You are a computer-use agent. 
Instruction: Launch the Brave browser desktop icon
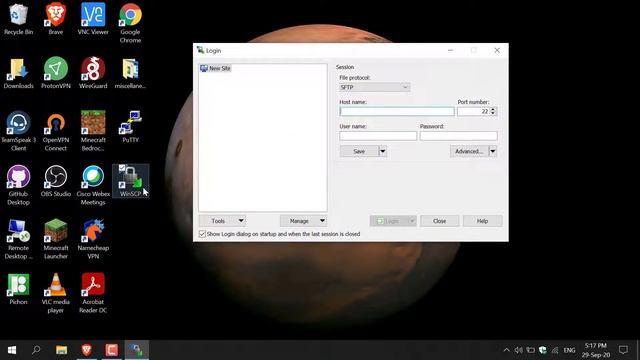(56, 19)
